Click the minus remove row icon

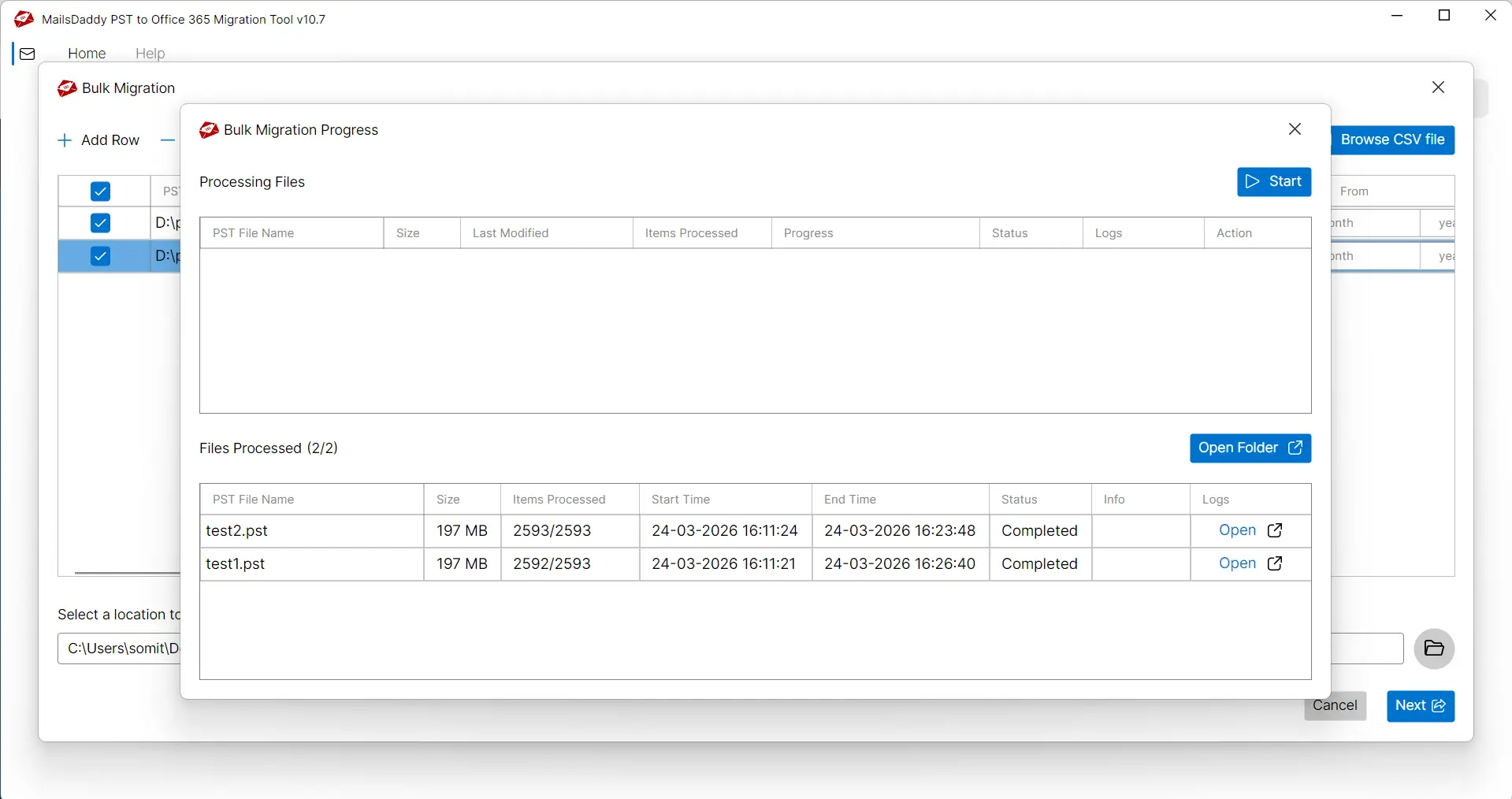(167, 140)
